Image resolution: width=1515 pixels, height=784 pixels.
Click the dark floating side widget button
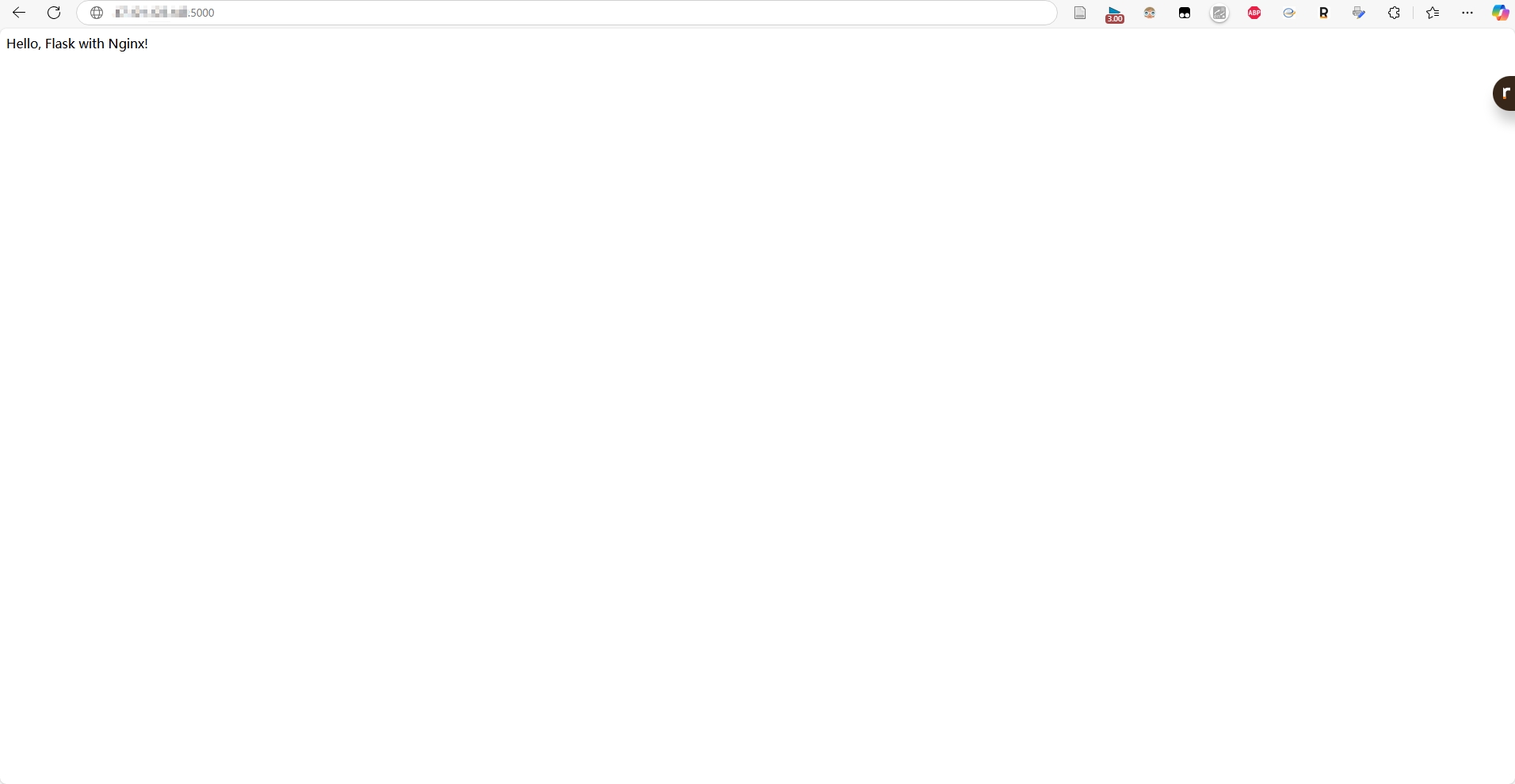[1504, 93]
